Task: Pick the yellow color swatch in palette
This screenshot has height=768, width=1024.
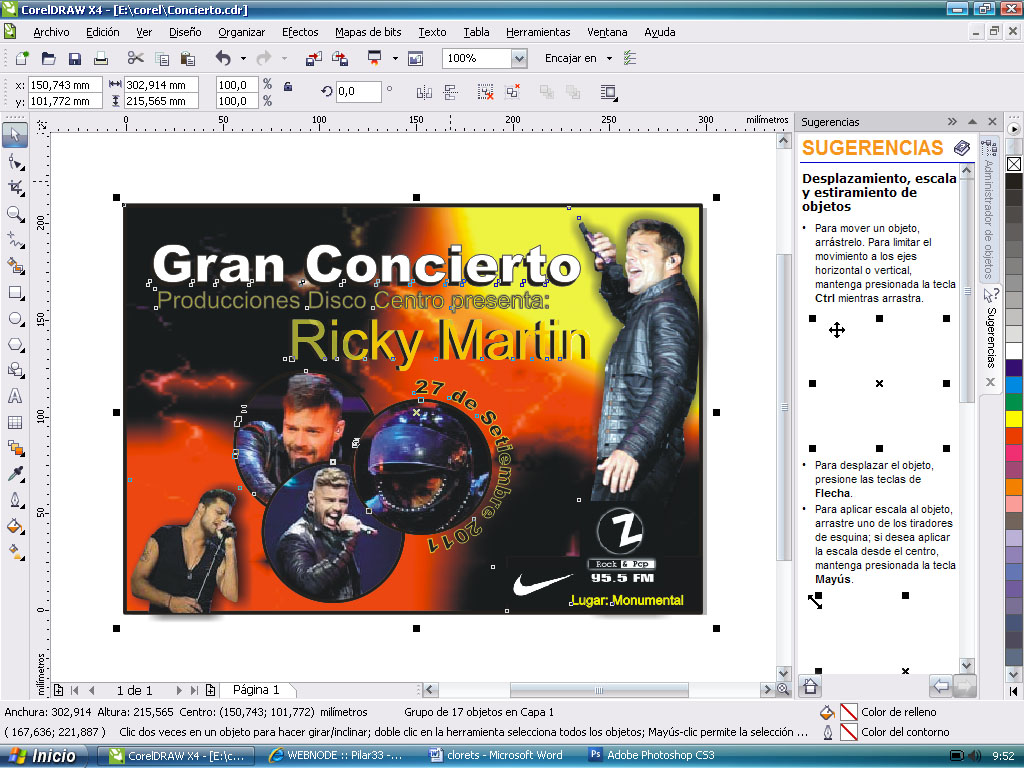Action: click(x=1014, y=418)
